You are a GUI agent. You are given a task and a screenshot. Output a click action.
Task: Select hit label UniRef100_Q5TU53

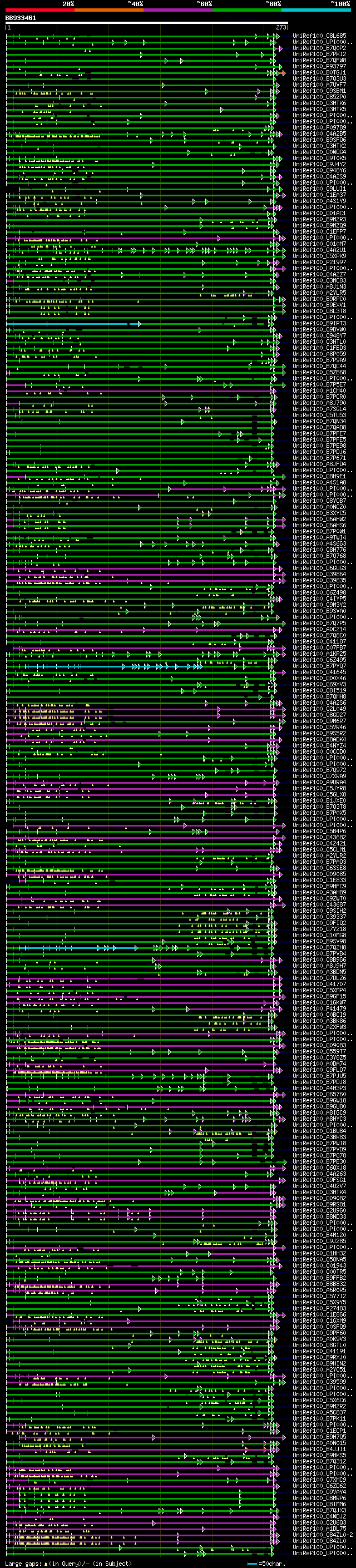pos(319,415)
